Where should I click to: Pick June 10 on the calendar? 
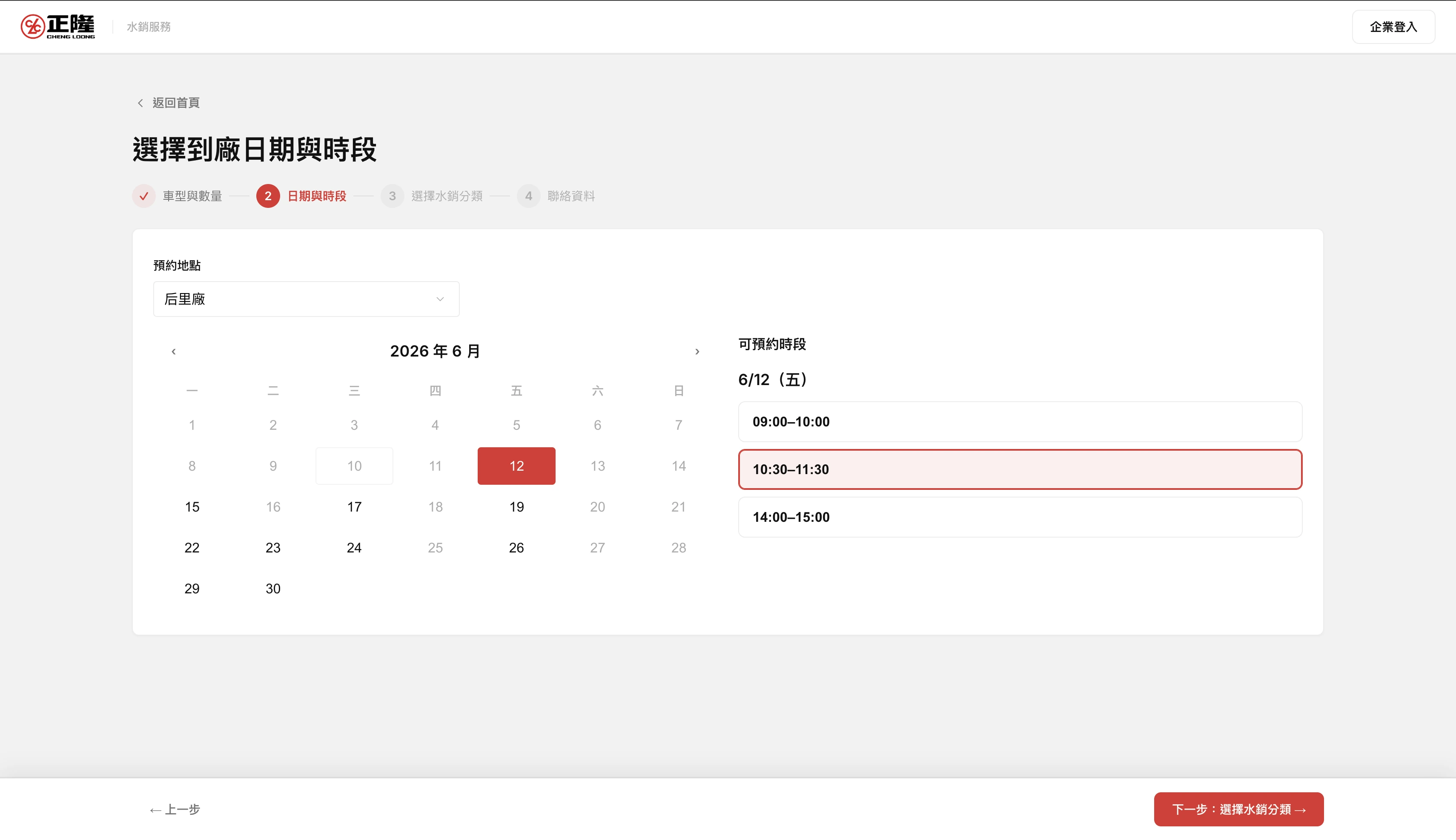click(x=354, y=466)
